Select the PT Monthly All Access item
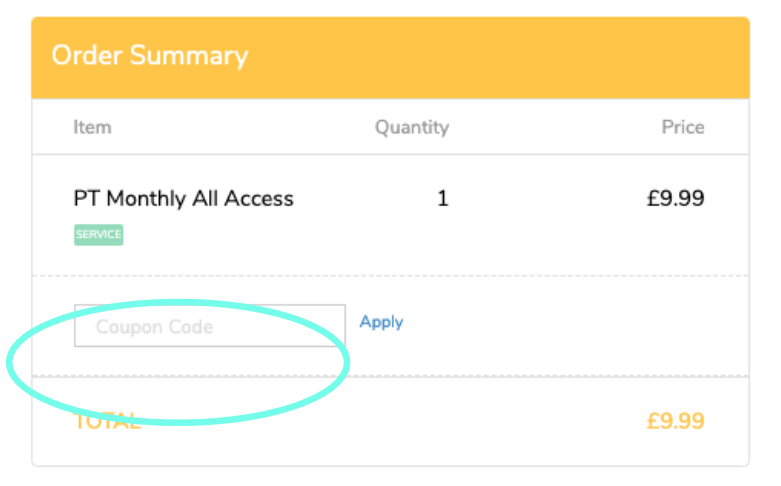 183,199
